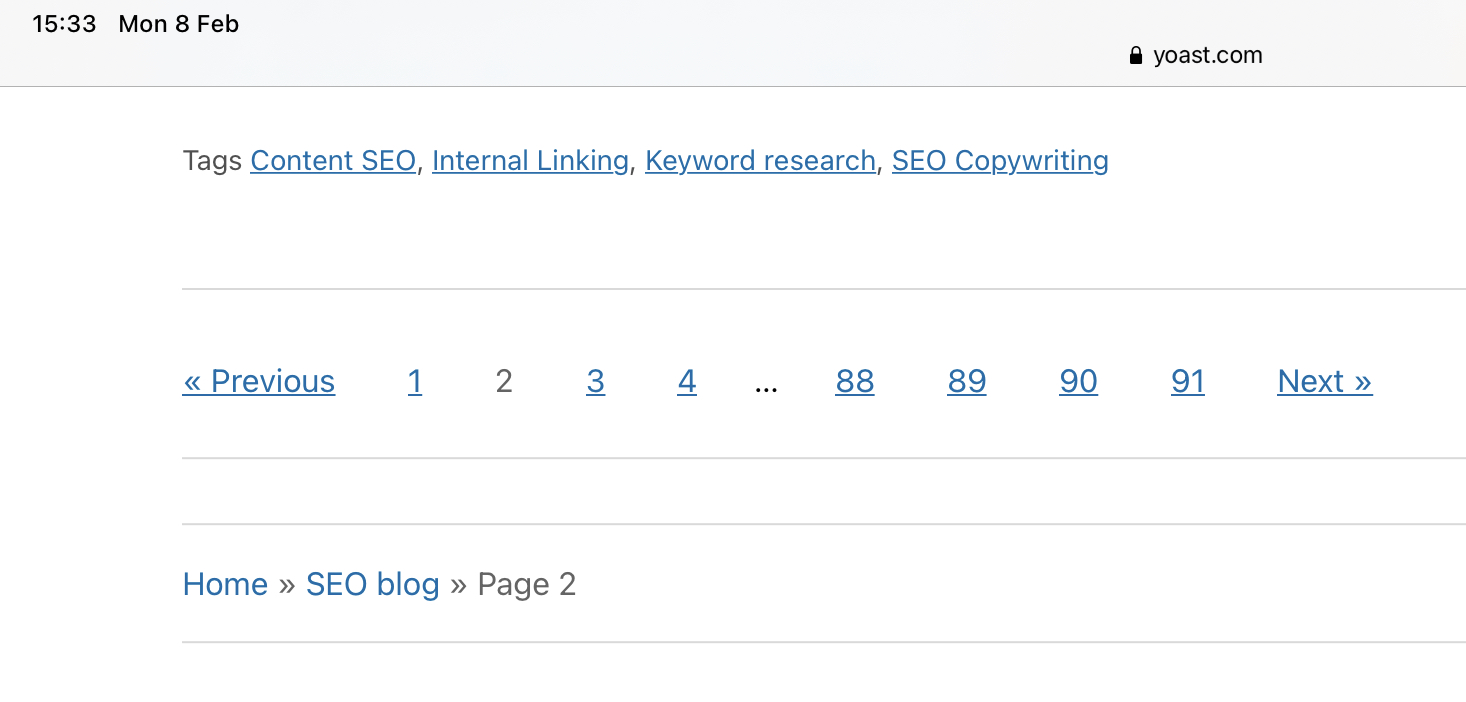This screenshot has width=1466, height=702.
Task: Click the clock showing 15:33
Action: 64,24
